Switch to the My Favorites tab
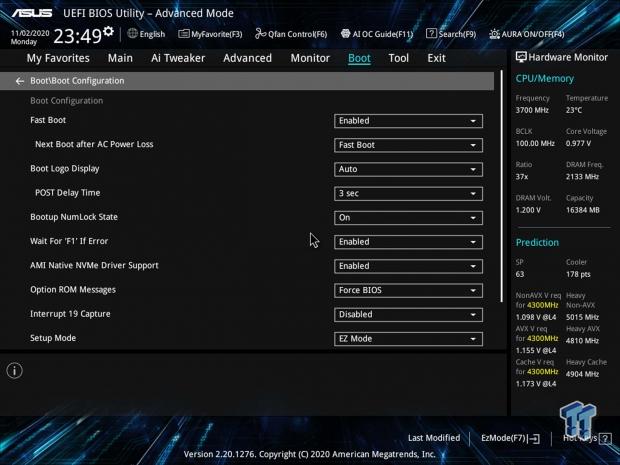 58,58
